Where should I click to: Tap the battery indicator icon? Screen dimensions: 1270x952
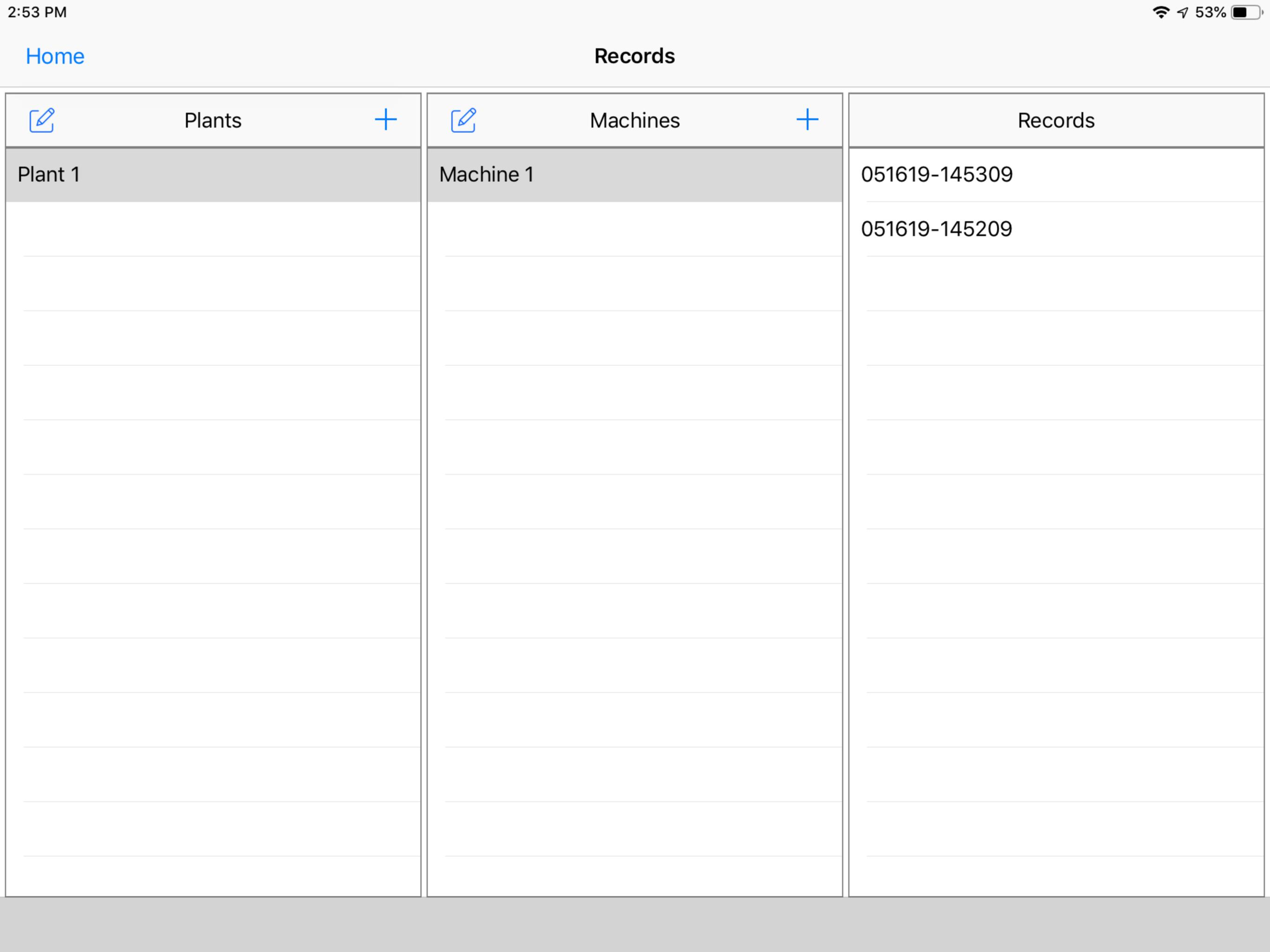[x=1248, y=12]
